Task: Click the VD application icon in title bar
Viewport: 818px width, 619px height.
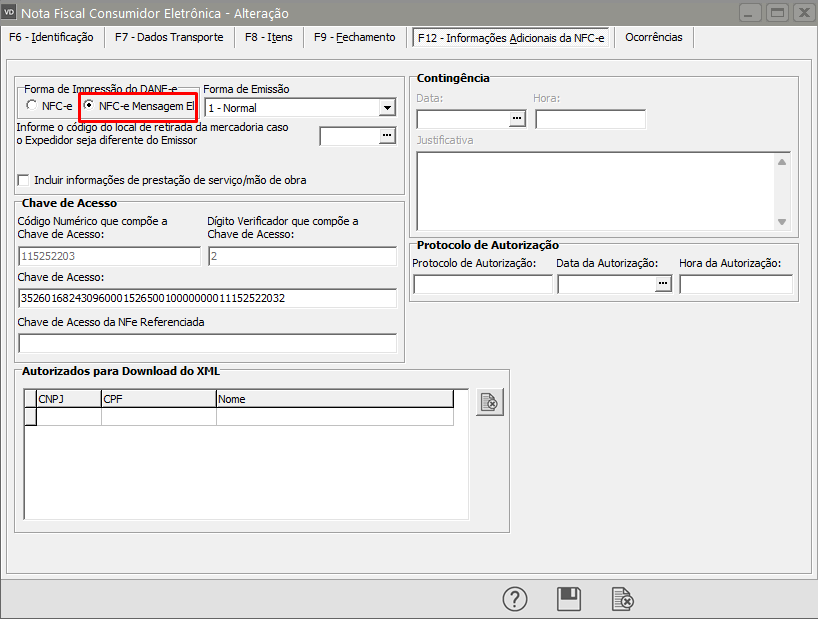Action: pos(10,13)
